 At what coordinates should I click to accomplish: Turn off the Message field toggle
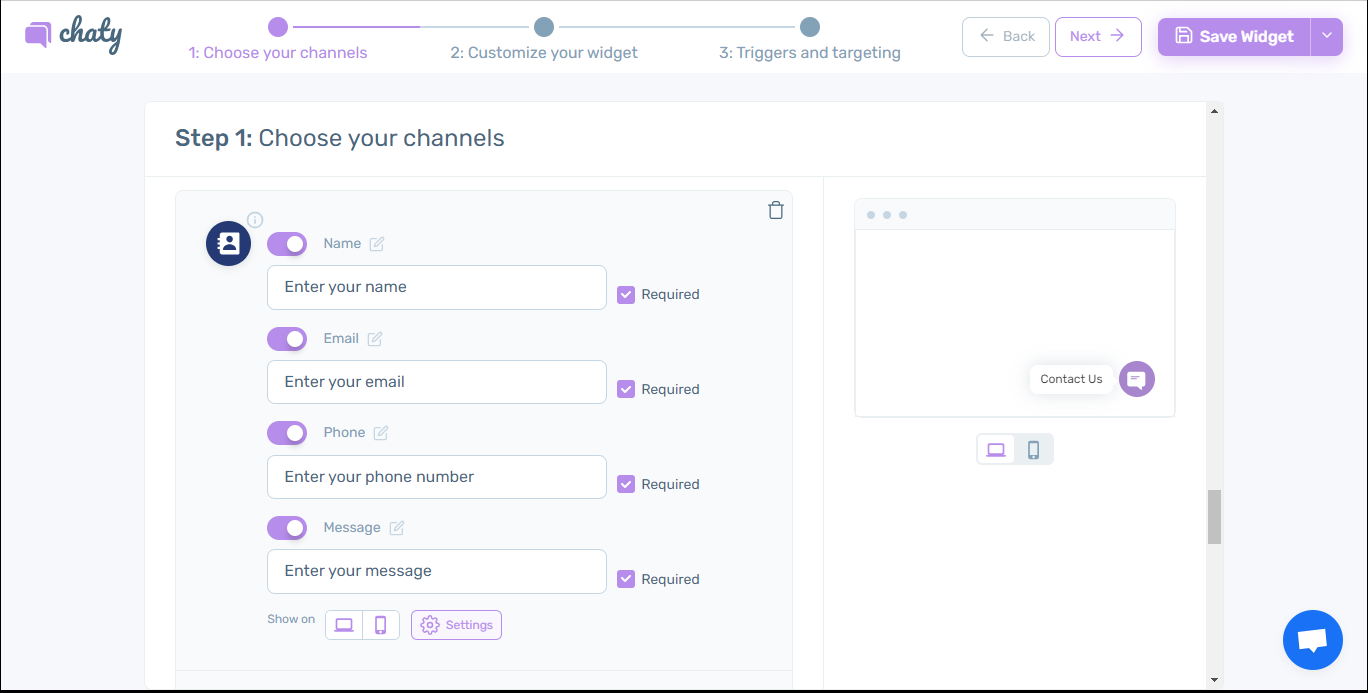(x=287, y=527)
